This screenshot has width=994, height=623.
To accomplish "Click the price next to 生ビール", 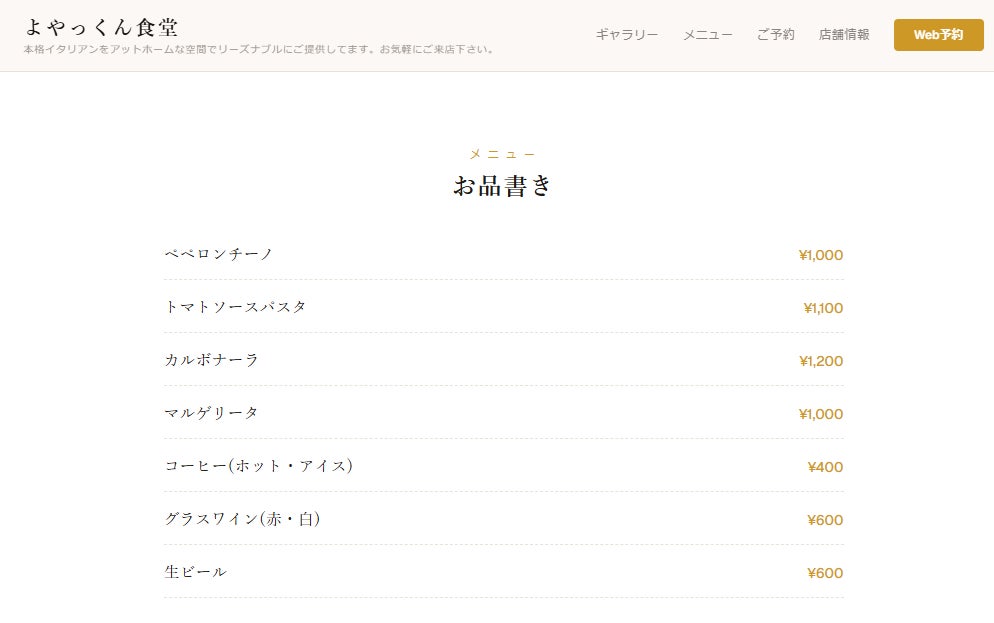I will pos(825,573).
